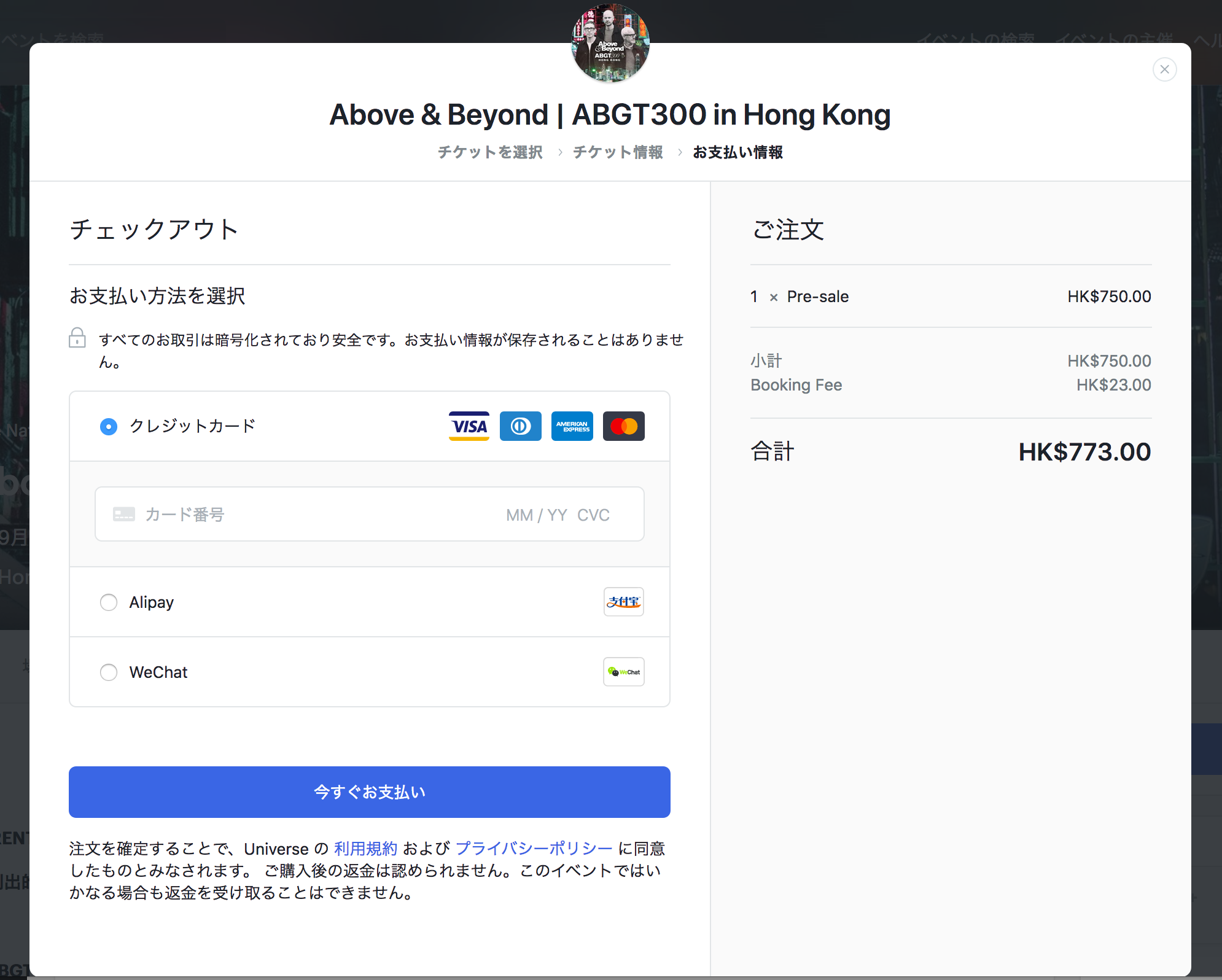The image size is (1222, 980).
Task: Select the お支払い情報 step
Action: pos(737,152)
